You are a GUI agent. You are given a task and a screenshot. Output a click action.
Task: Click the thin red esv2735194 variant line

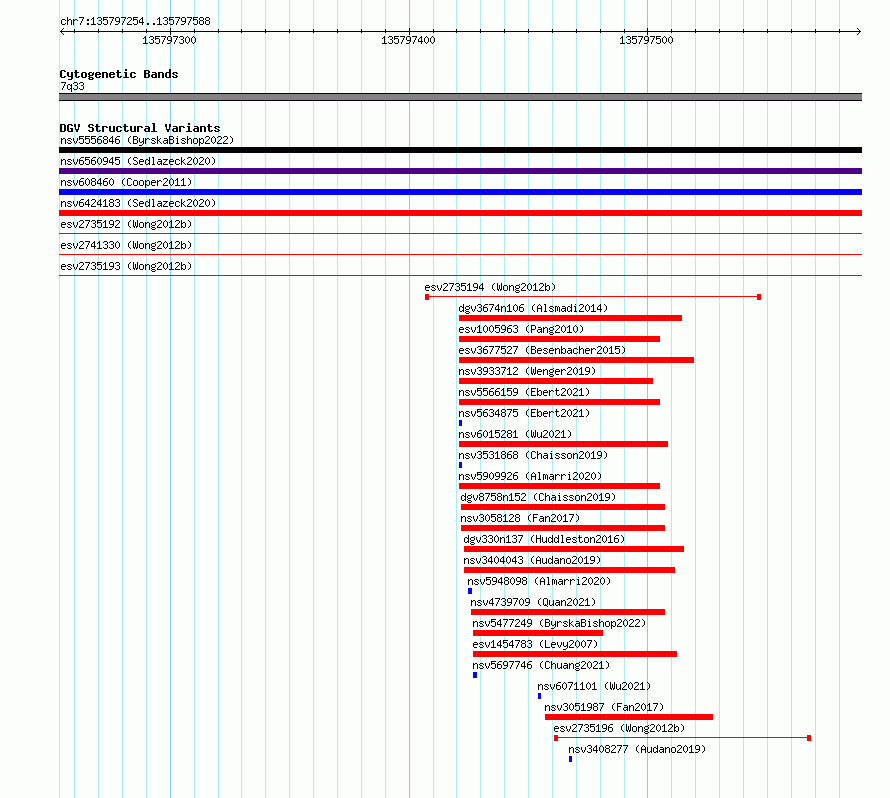click(x=593, y=297)
